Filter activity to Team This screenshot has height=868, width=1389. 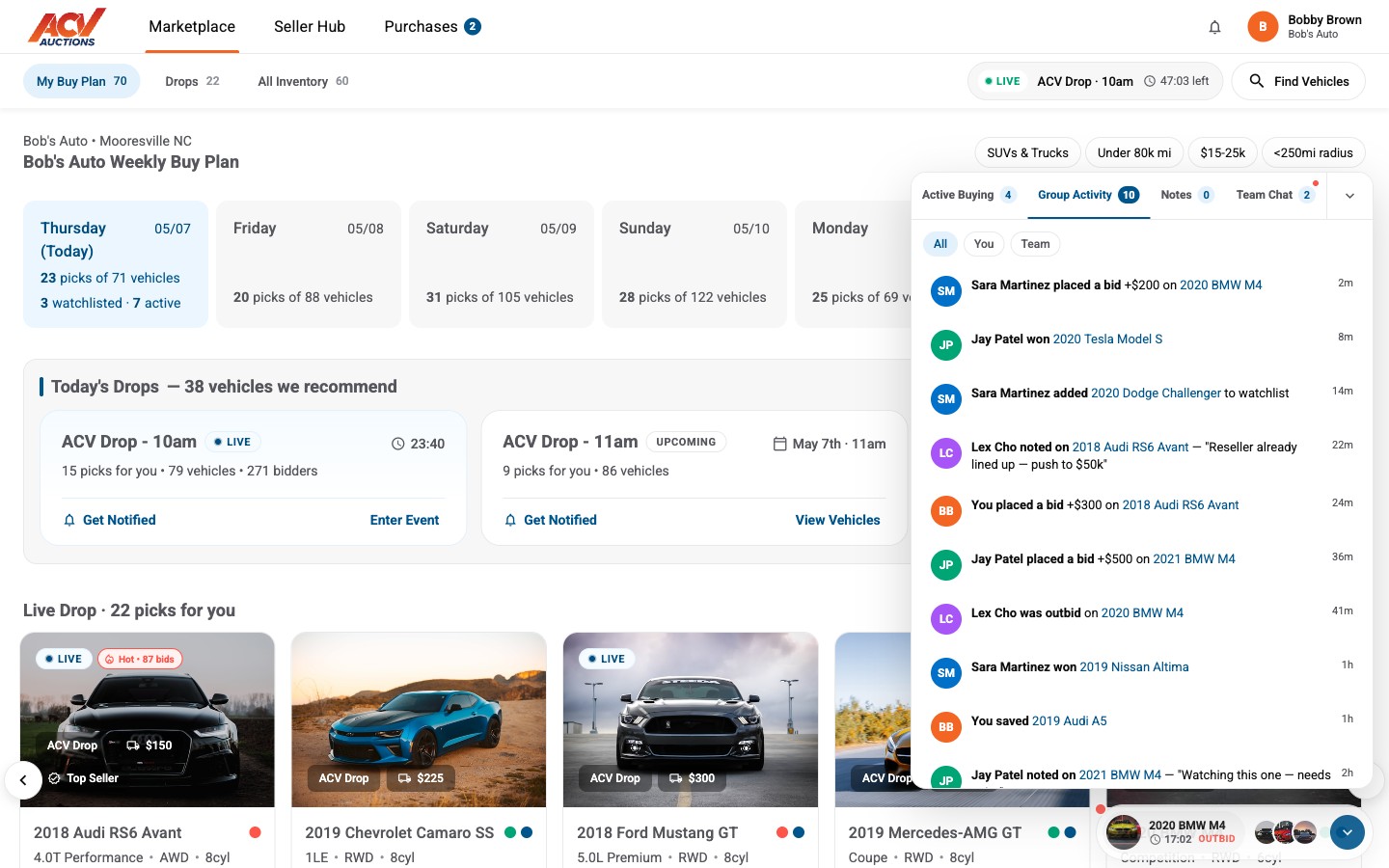(1035, 244)
